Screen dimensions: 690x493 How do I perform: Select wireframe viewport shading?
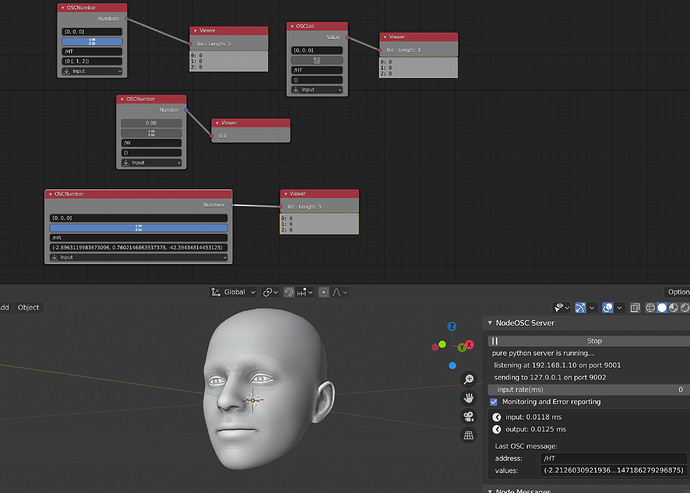click(650, 308)
